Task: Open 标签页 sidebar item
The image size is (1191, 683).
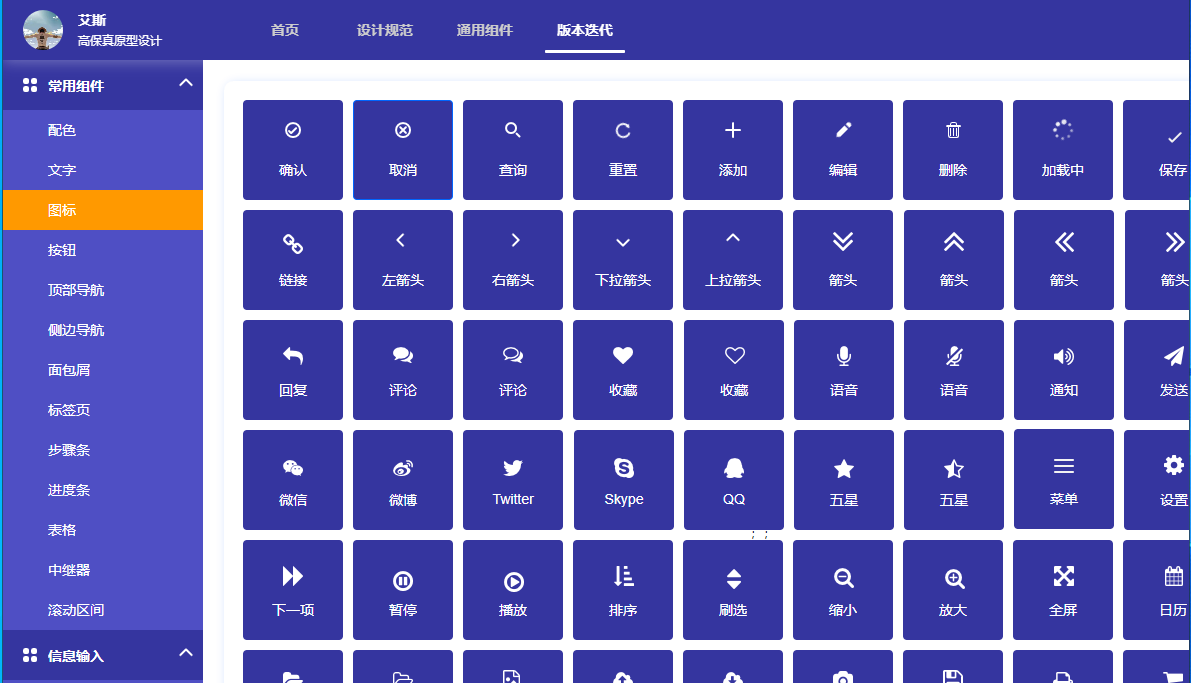Action: click(x=103, y=410)
